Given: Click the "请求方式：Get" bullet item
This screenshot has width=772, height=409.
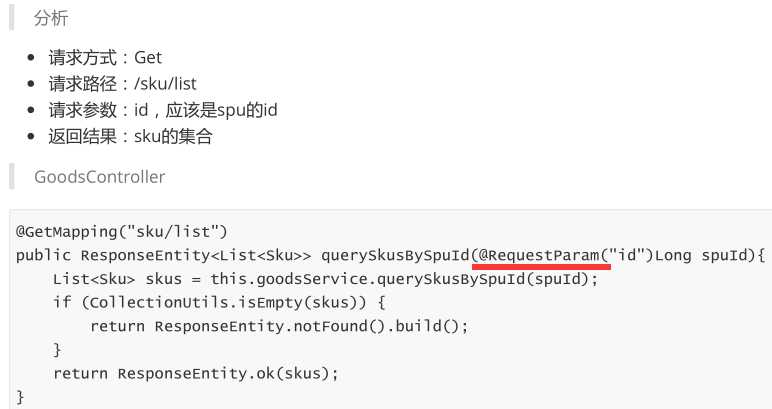Looking at the screenshot, I should point(105,58).
